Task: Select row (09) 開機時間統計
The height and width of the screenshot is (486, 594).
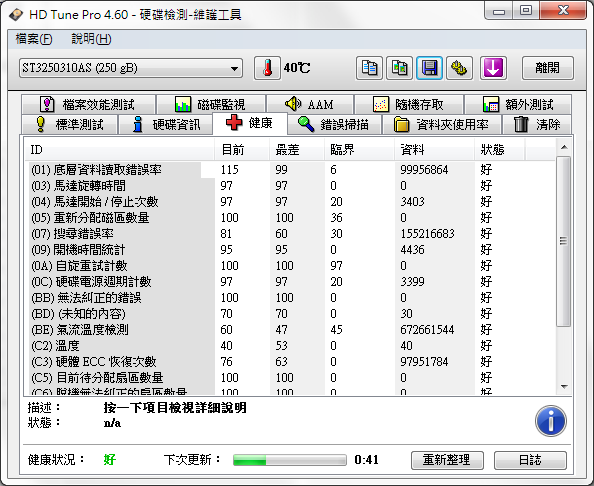Action: tap(290, 250)
